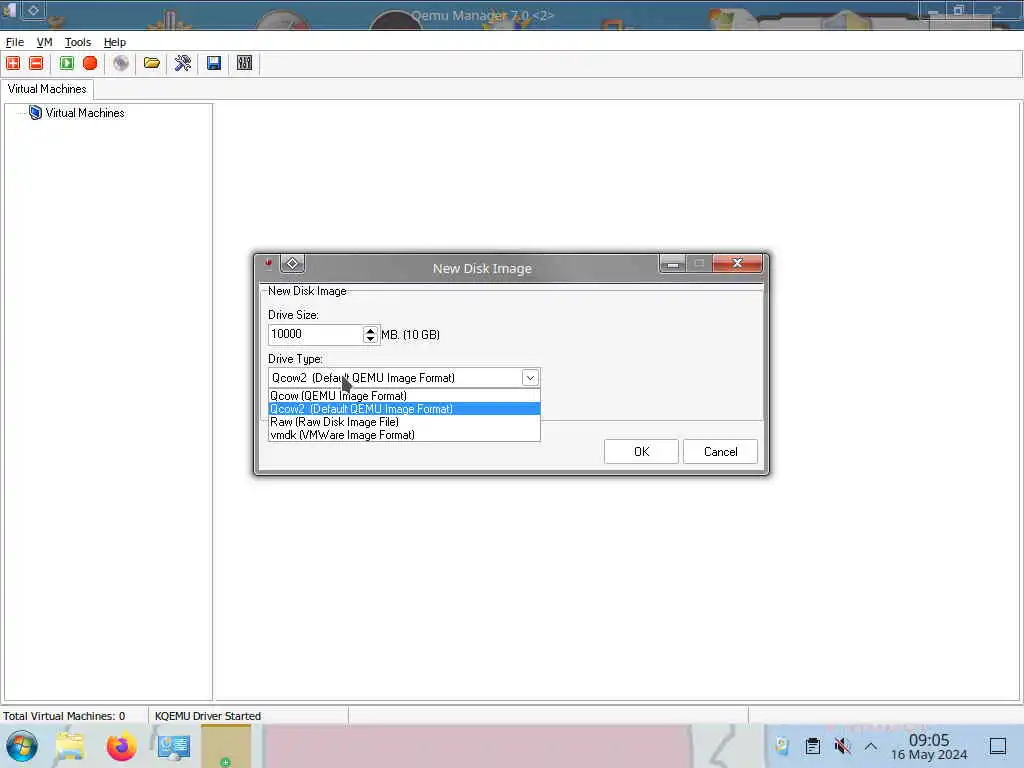1024x768 pixels.
Task: Decrease drive size with down spinner arrow
Action: tap(370, 339)
